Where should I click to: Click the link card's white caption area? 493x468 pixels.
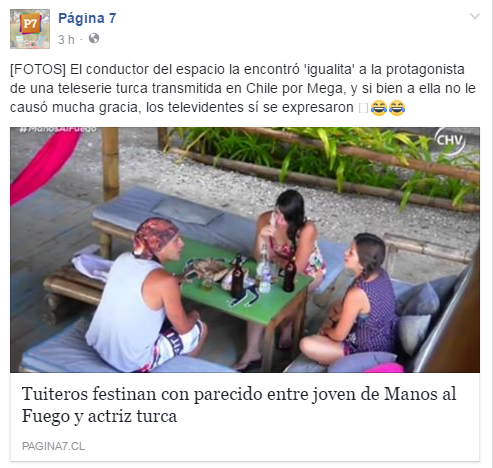coord(245,417)
